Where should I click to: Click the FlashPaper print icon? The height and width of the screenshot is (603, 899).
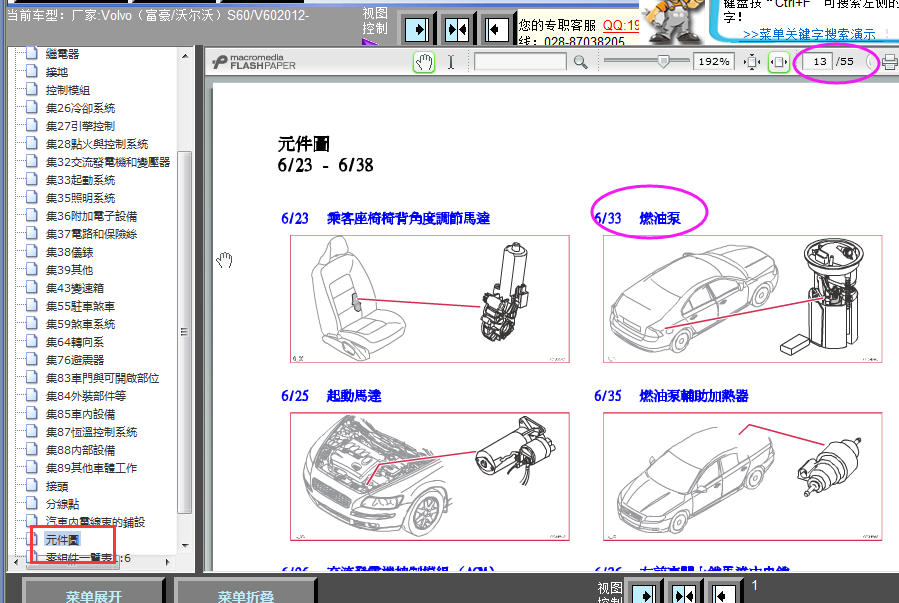coord(890,62)
